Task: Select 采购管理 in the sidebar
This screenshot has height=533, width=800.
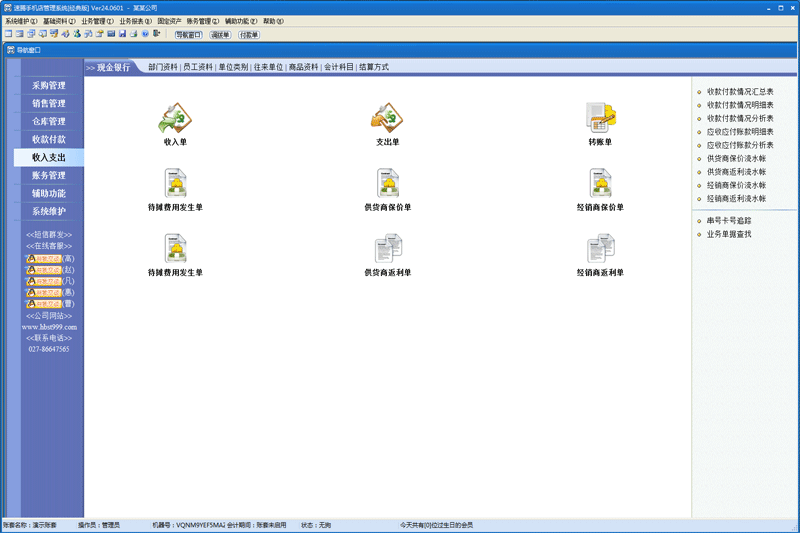Action: point(49,86)
